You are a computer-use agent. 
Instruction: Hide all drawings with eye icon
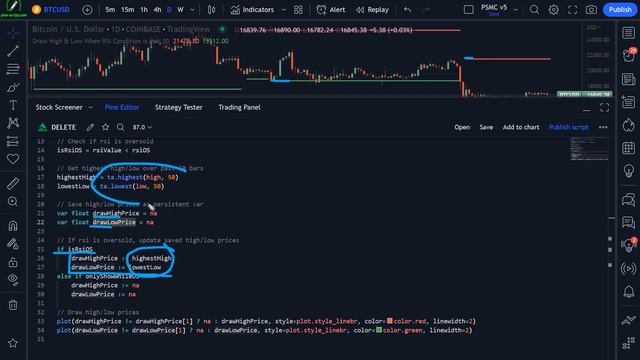13,280
